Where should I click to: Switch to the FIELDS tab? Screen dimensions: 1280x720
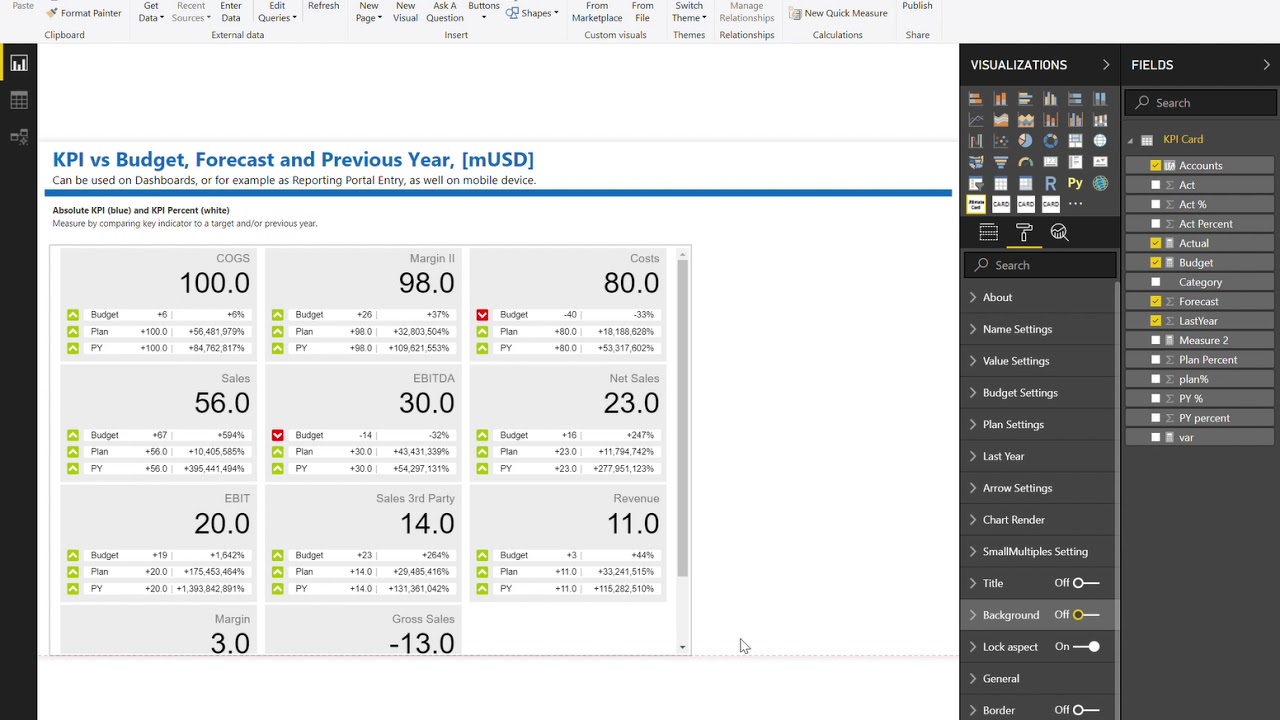point(1152,65)
